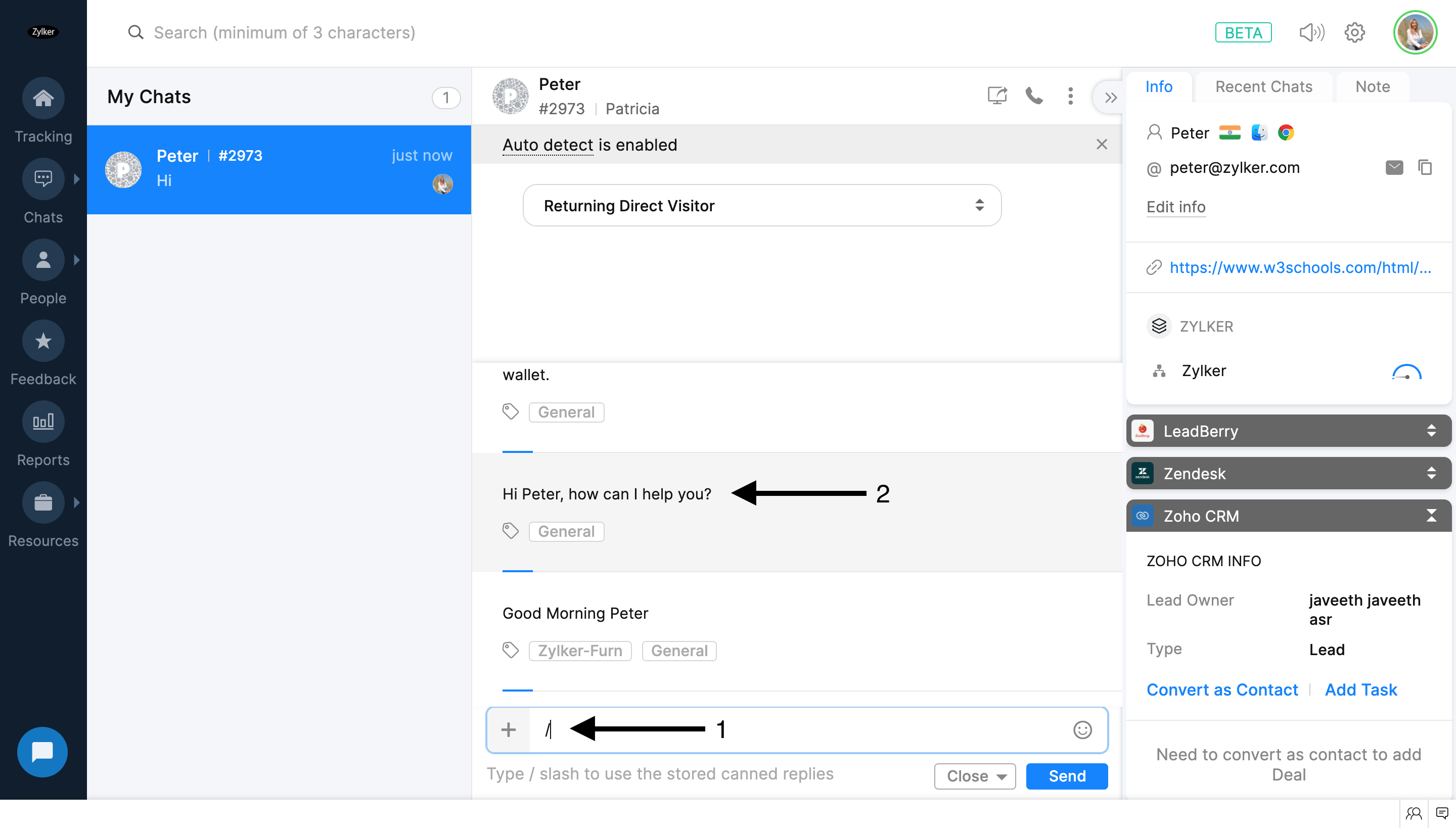This screenshot has width=1456, height=828.
Task: Click the ZYLKER layers icon
Action: click(1159, 327)
